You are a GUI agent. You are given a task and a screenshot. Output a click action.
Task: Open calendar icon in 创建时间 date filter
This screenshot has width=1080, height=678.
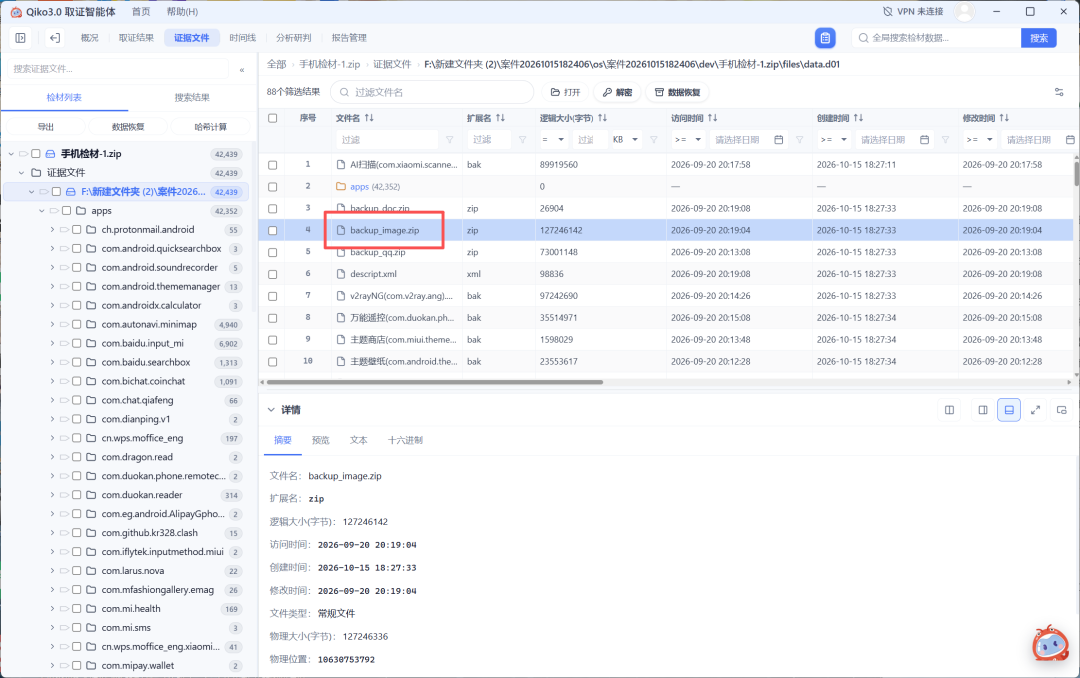pos(924,140)
